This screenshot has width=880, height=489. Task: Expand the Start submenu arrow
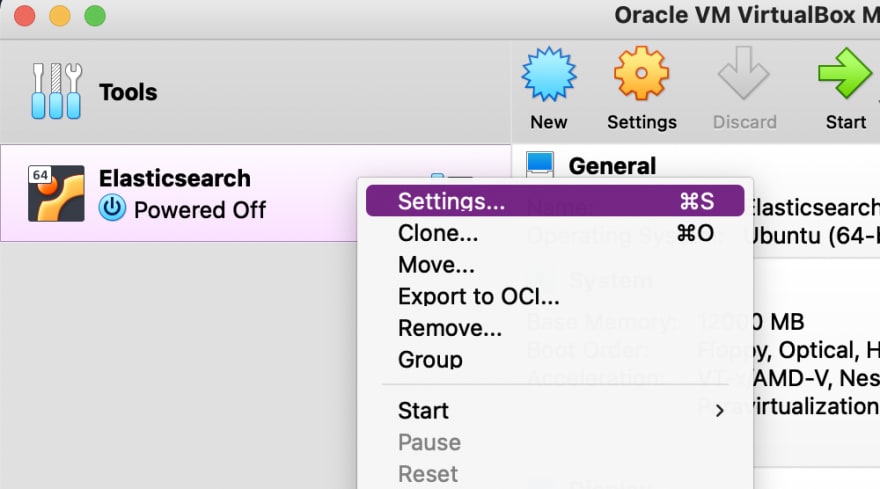[x=719, y=411]
